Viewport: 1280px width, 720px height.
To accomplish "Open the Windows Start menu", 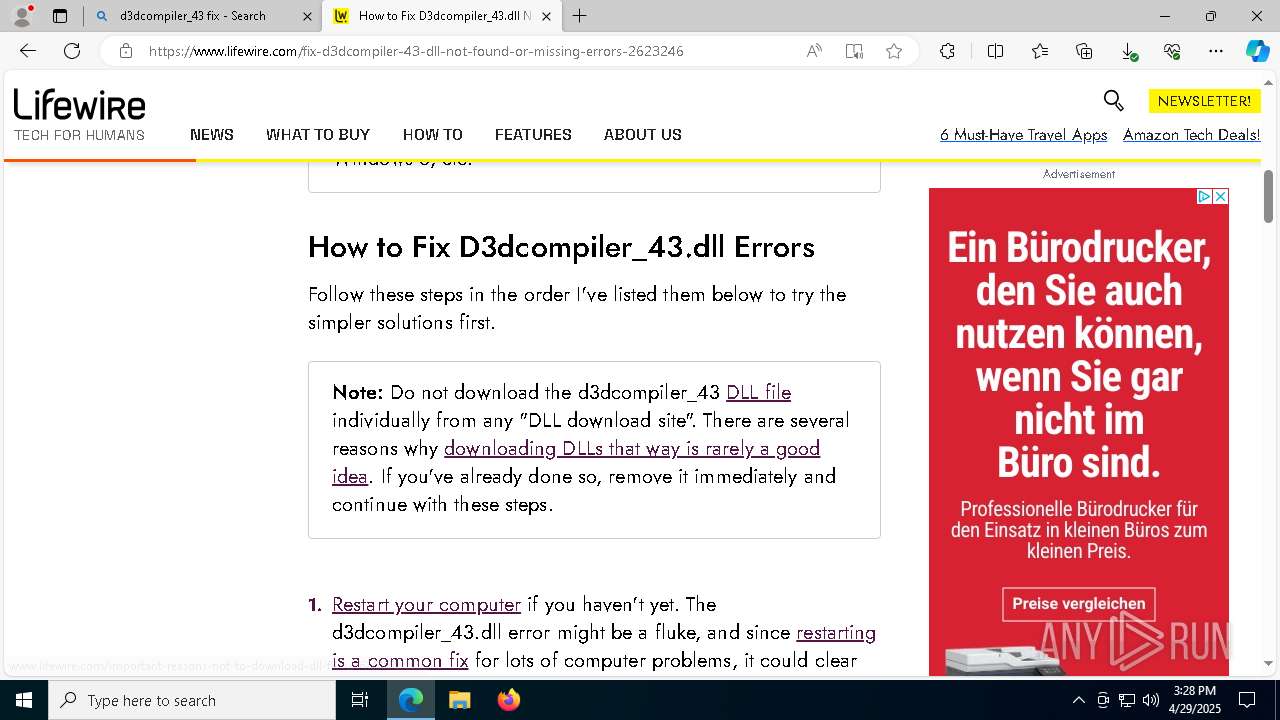I will coord(24,700).
